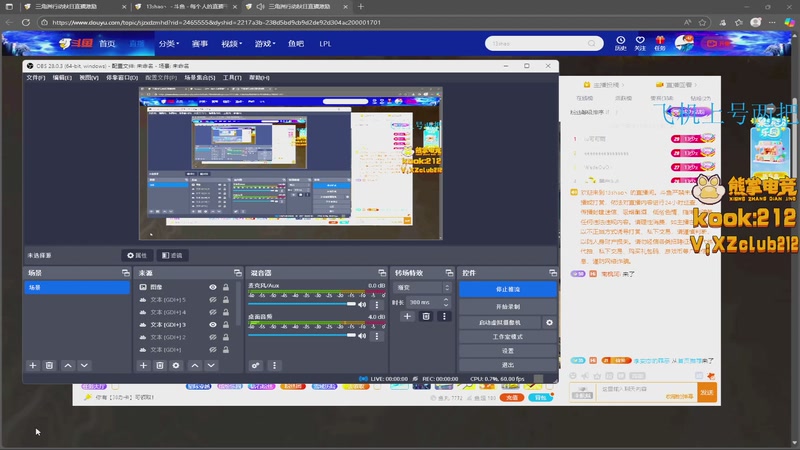Open OBS 文件(F) menu
The width and height of the screenshot is (800, 450).
tap(36, 78)
